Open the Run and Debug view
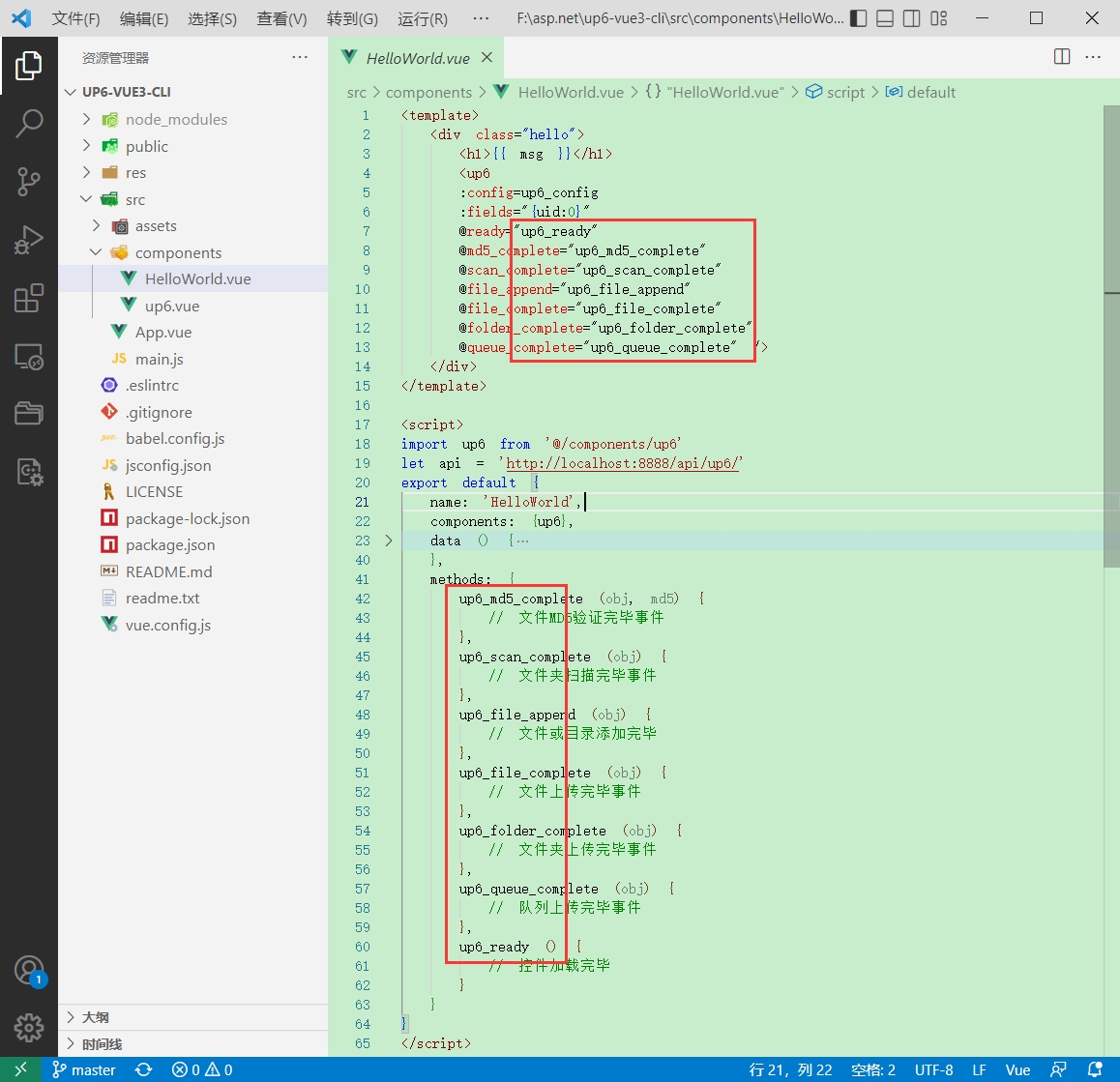 pos(29,239)
